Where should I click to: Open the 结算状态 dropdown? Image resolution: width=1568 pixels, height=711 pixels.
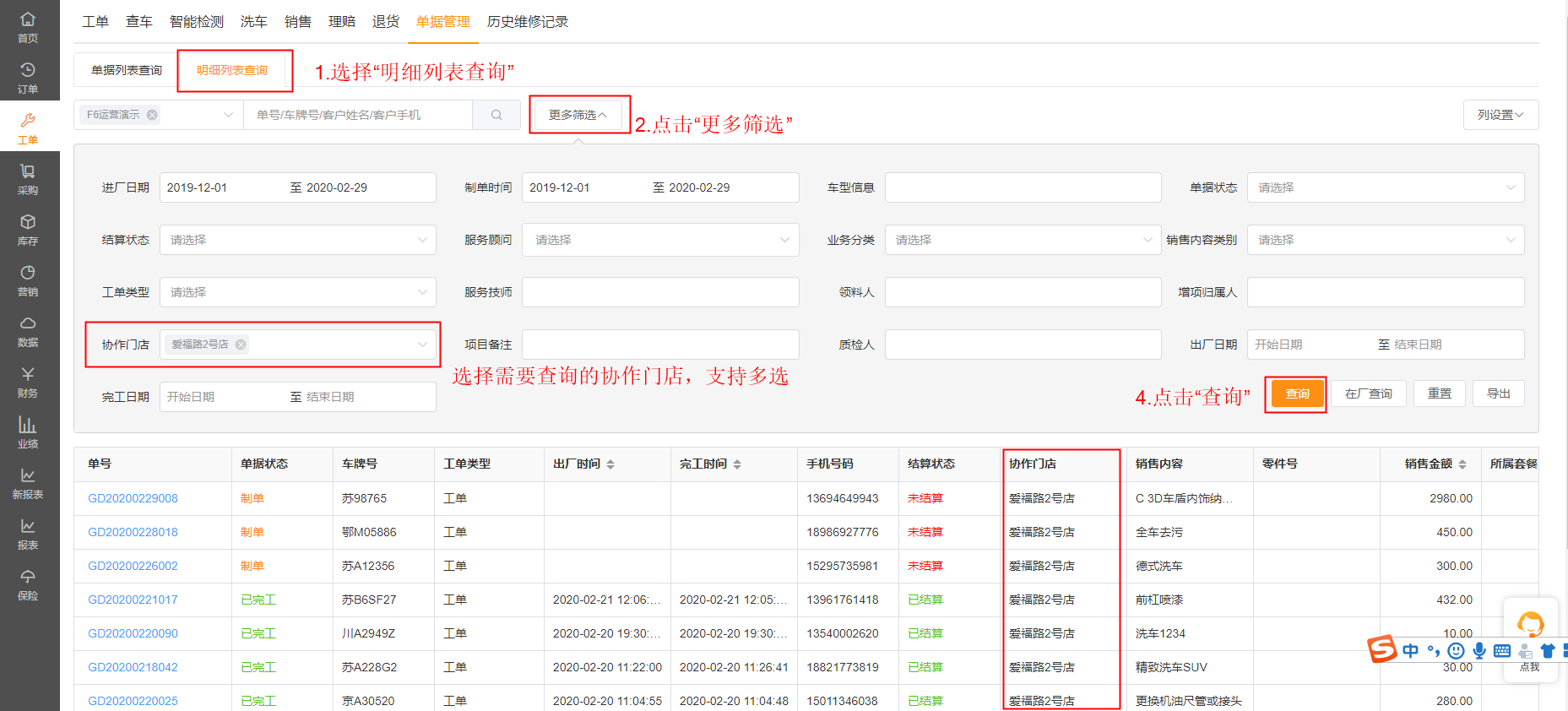298,240
